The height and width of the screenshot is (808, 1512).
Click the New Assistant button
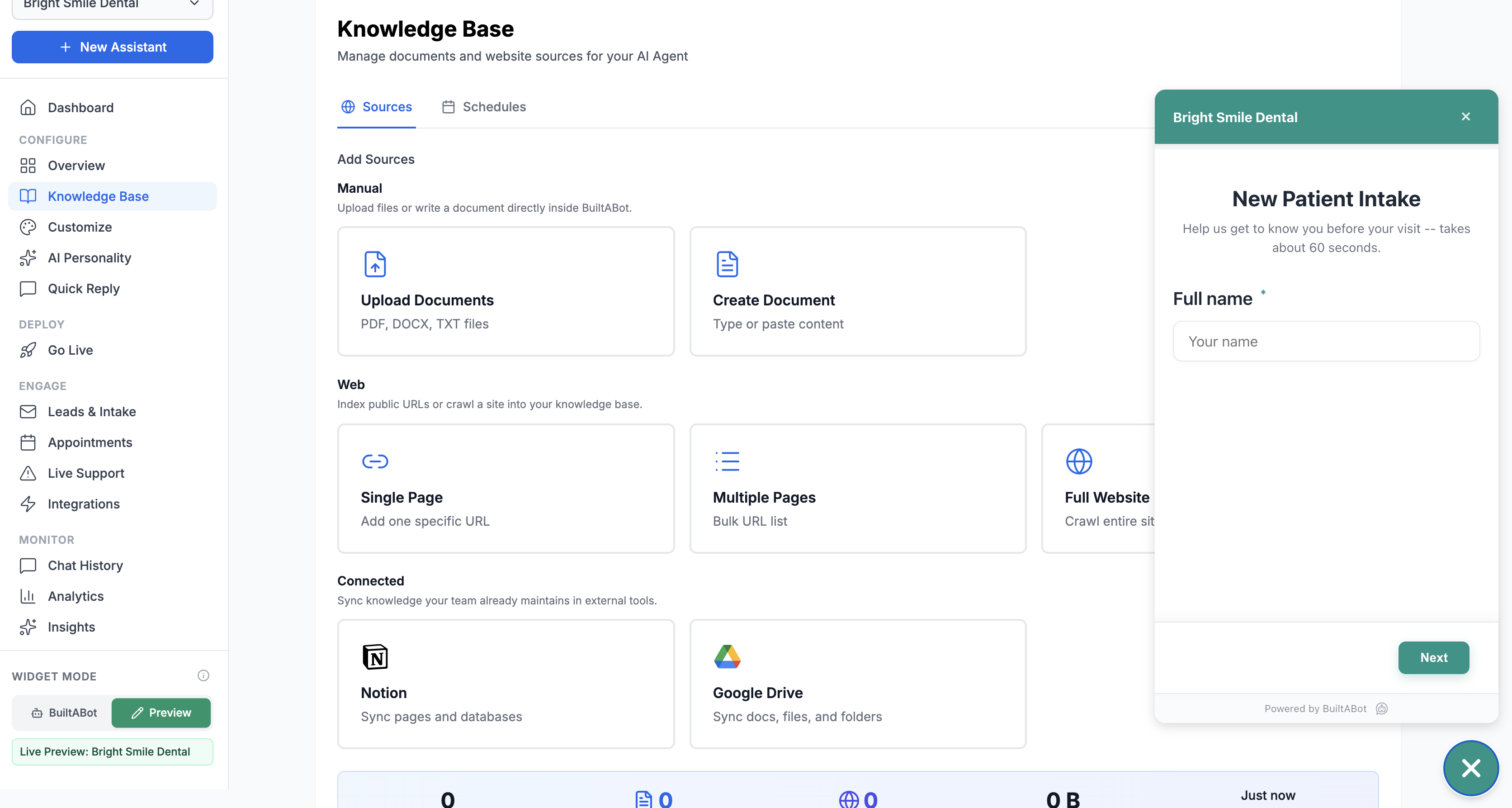tap(112, 47)
